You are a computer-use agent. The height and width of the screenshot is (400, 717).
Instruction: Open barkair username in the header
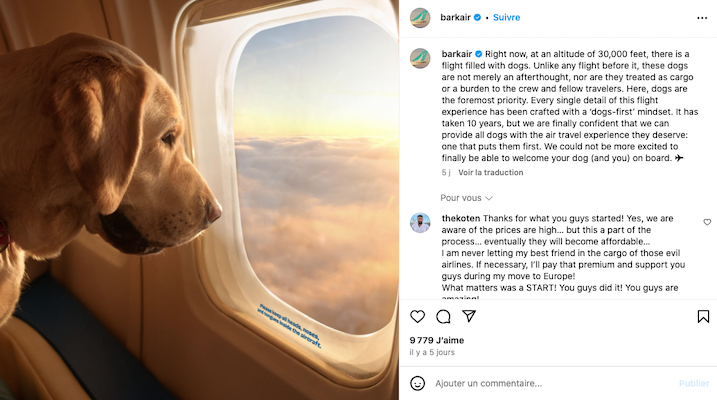pyautogui.click(x=455, y=17)
